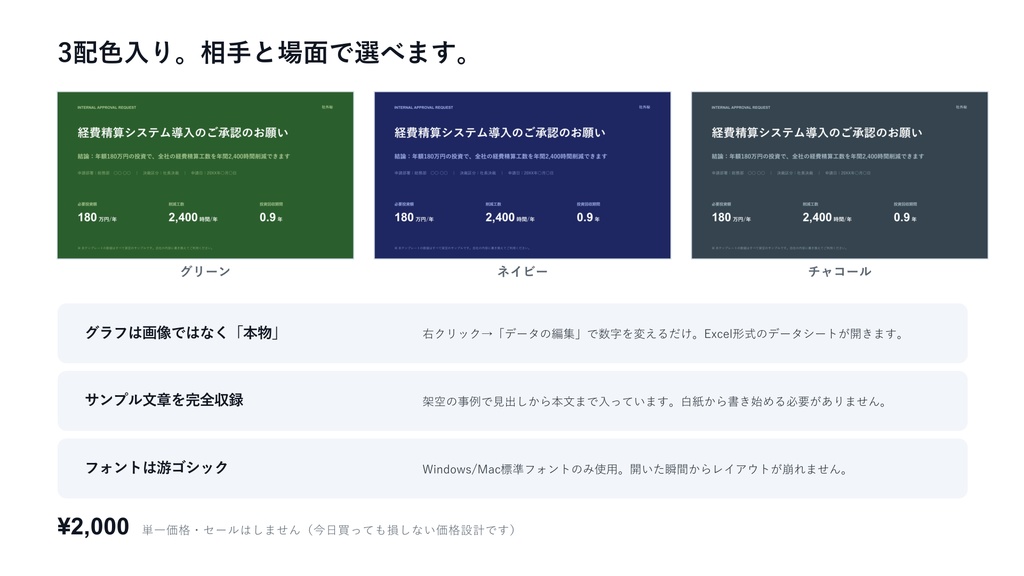
Task: Click the フォントは游ゴシック feature title
Action: (157, 468)
